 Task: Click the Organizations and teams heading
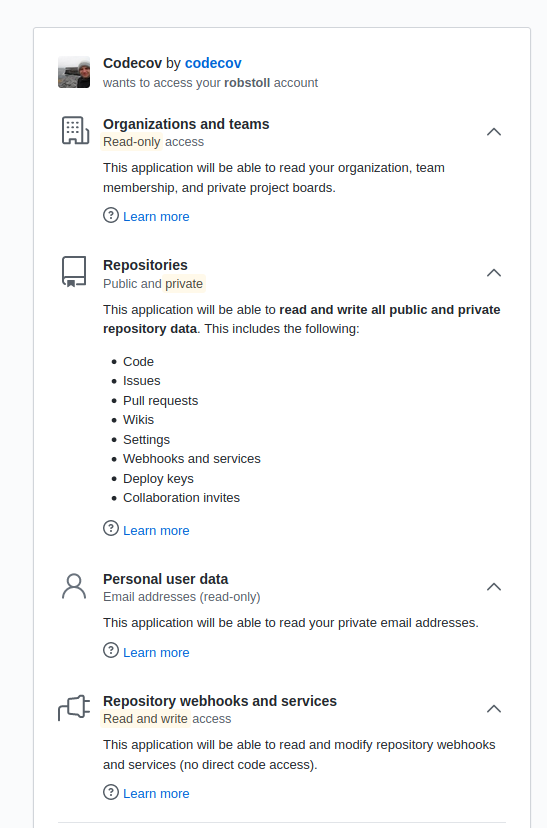[186, 124]
